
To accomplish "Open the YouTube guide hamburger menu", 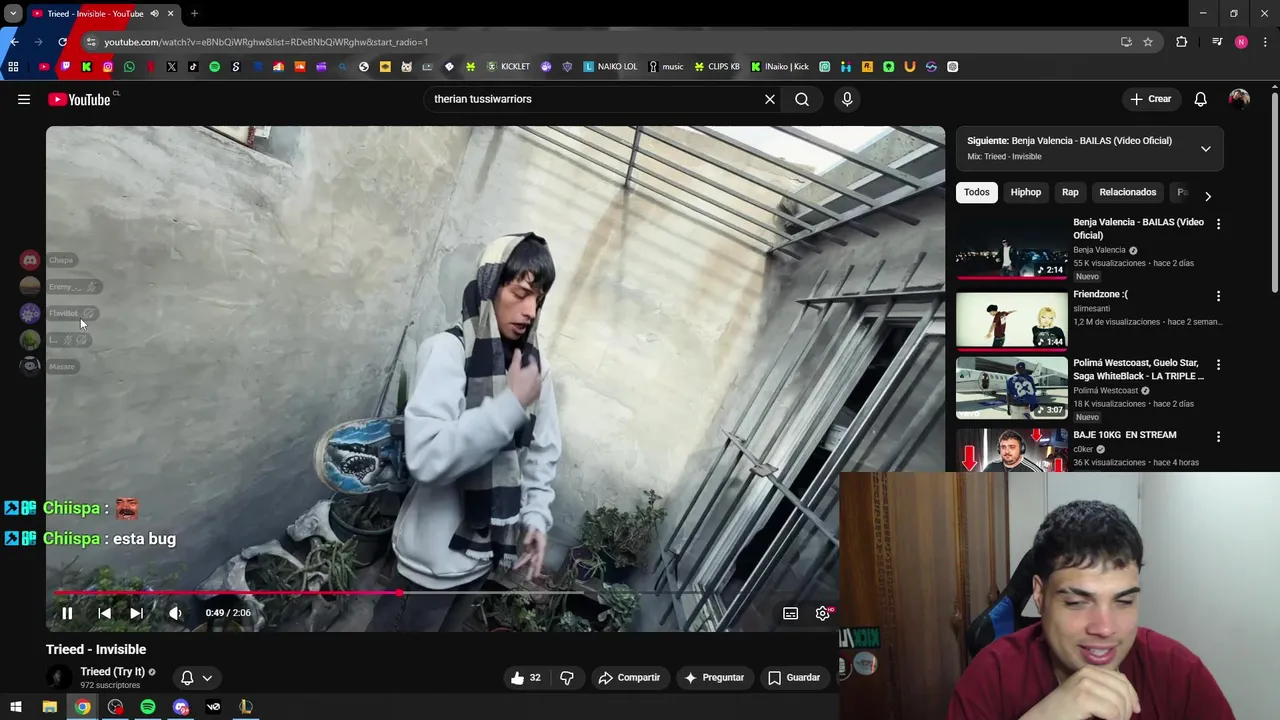I will (24, 99).
